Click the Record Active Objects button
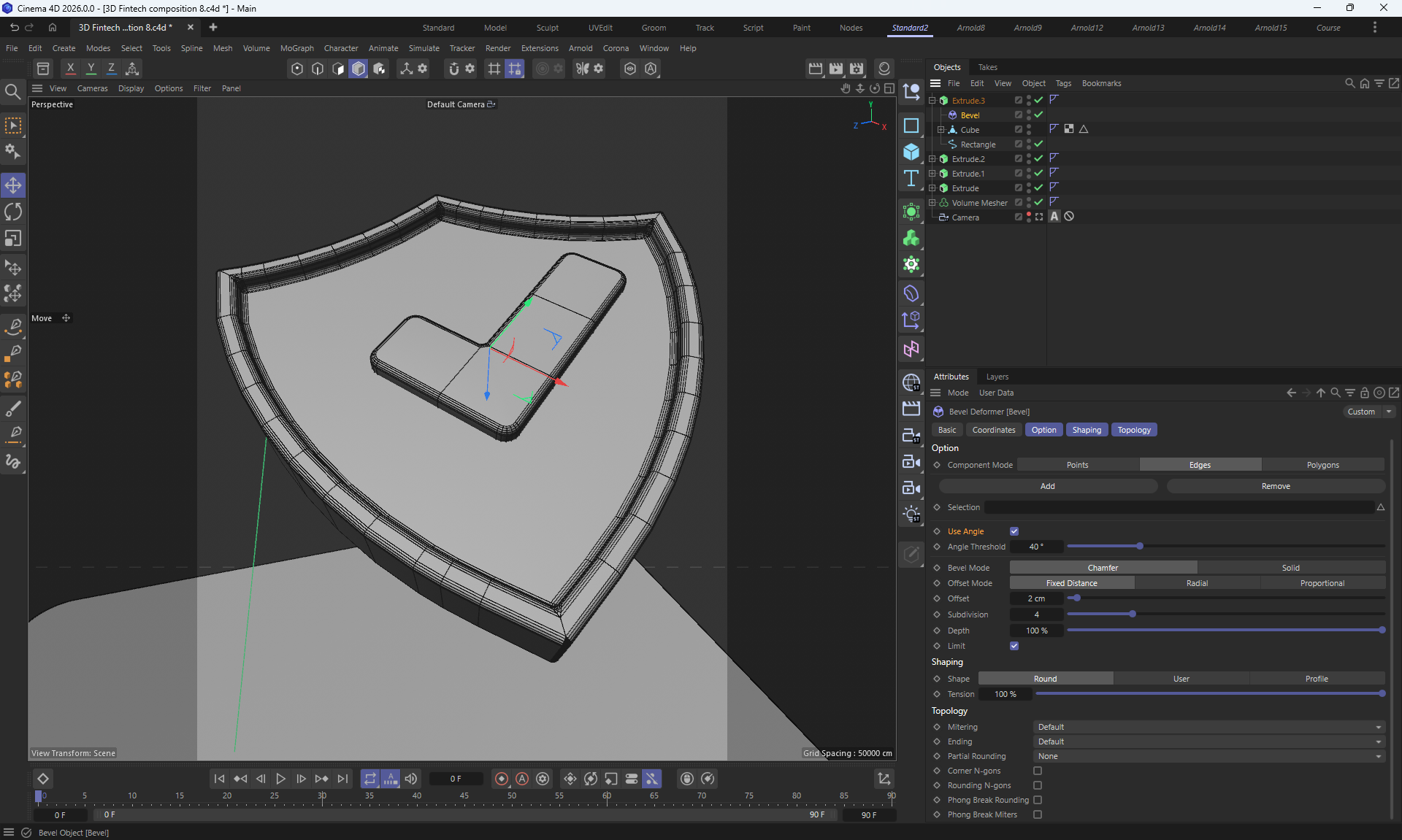This screenshot has width=1402, height=840. pos(501,779)
